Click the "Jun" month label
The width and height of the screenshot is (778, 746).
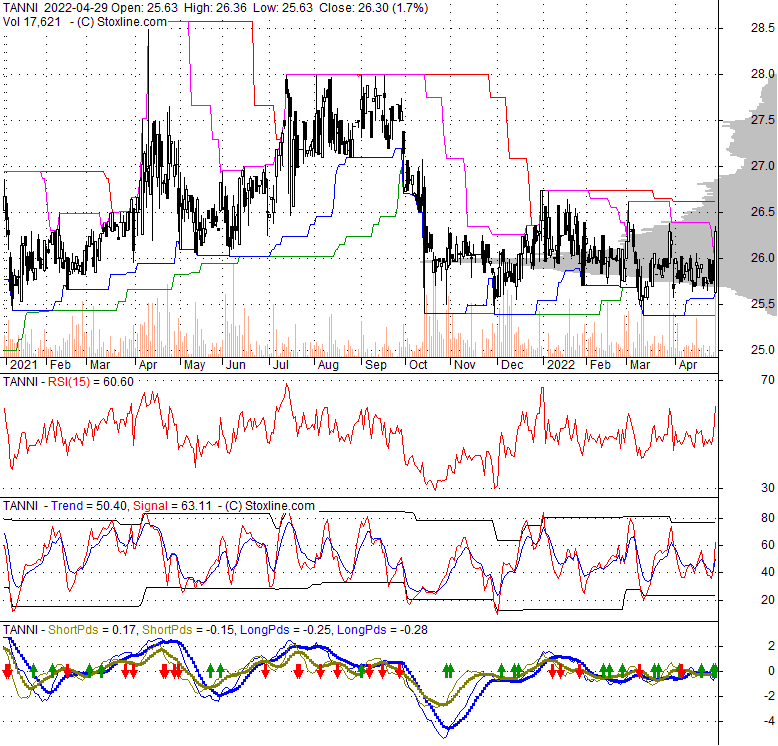pos(236,365)
